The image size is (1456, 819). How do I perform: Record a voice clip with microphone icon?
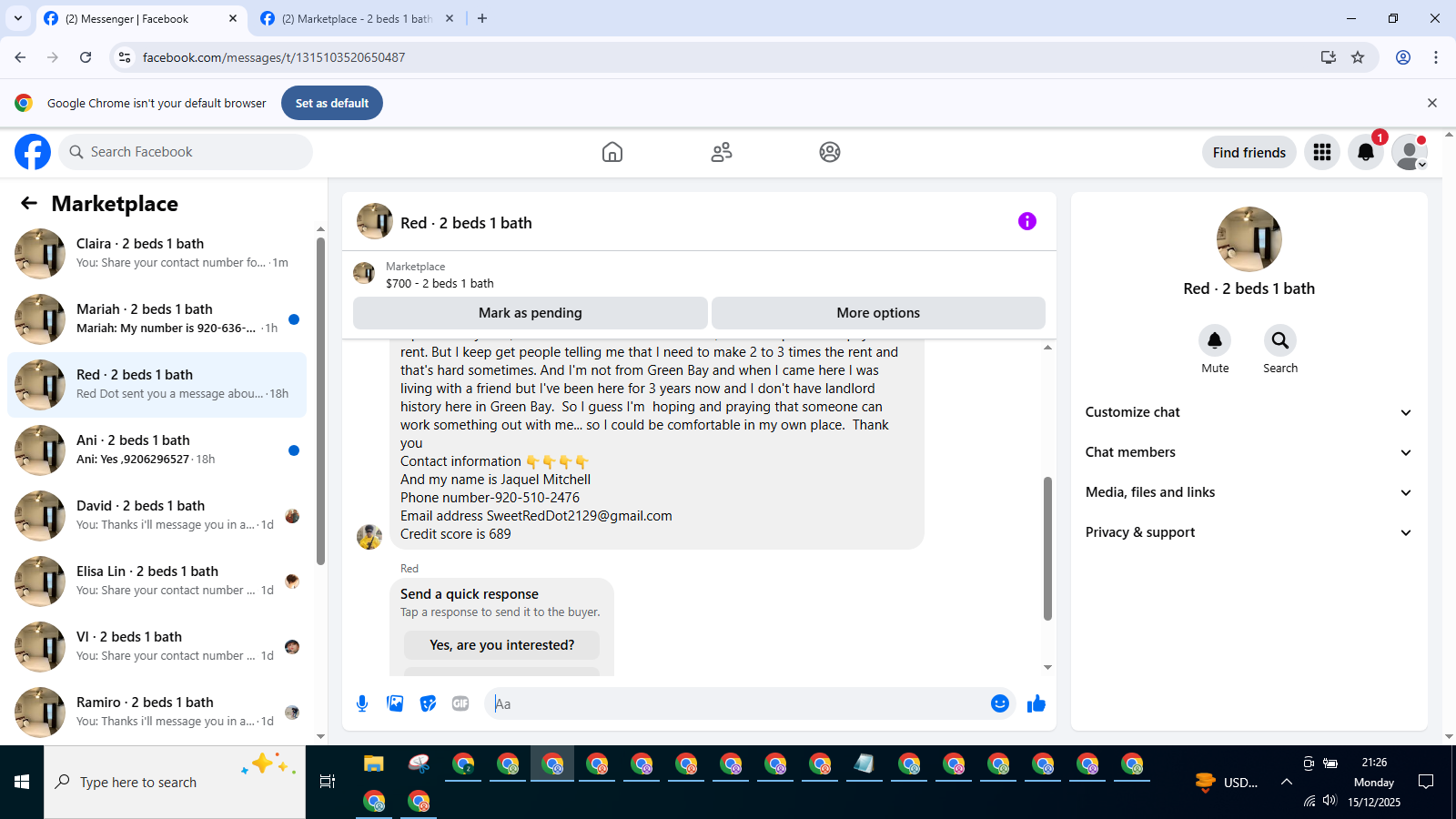click(x=362, y=703)
